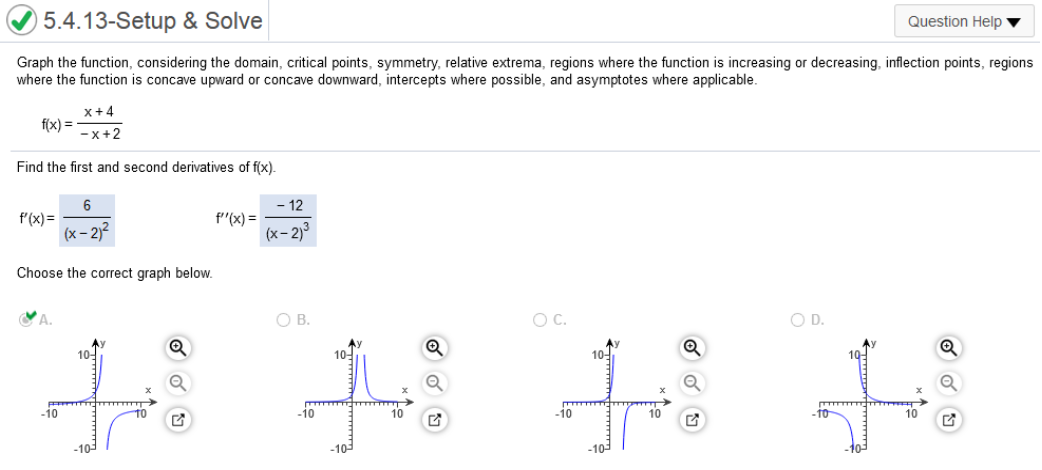Select answer choice C radio button
Viewport: 1042px width, 470px height.
(x=540, y=320)
